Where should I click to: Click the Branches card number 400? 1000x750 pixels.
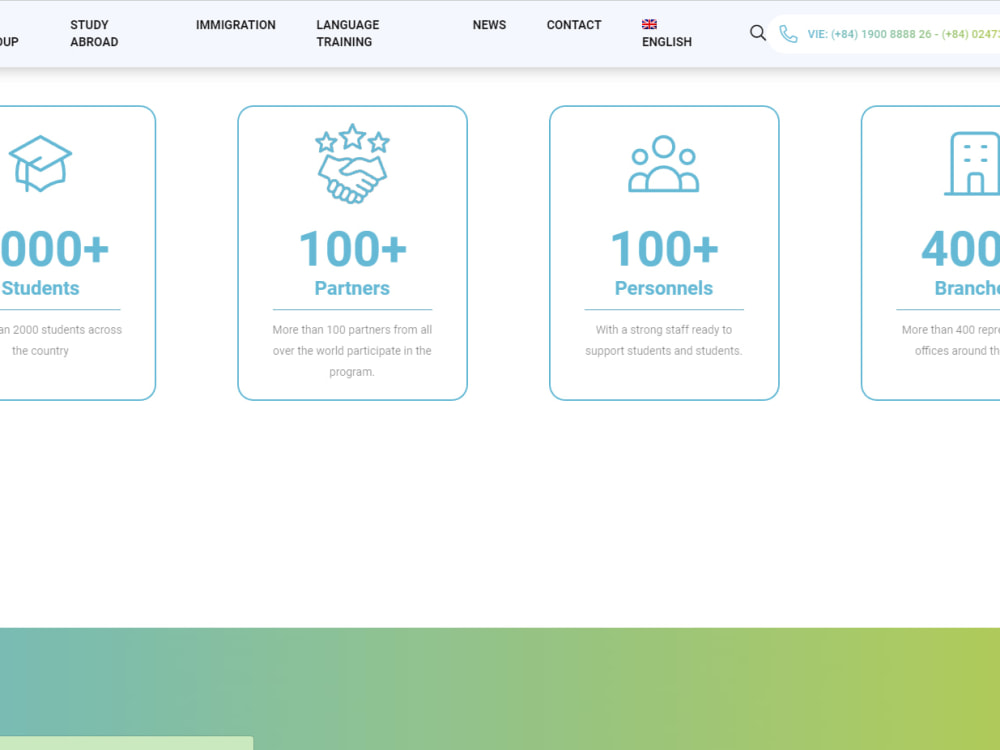click(x=960, y=249)
